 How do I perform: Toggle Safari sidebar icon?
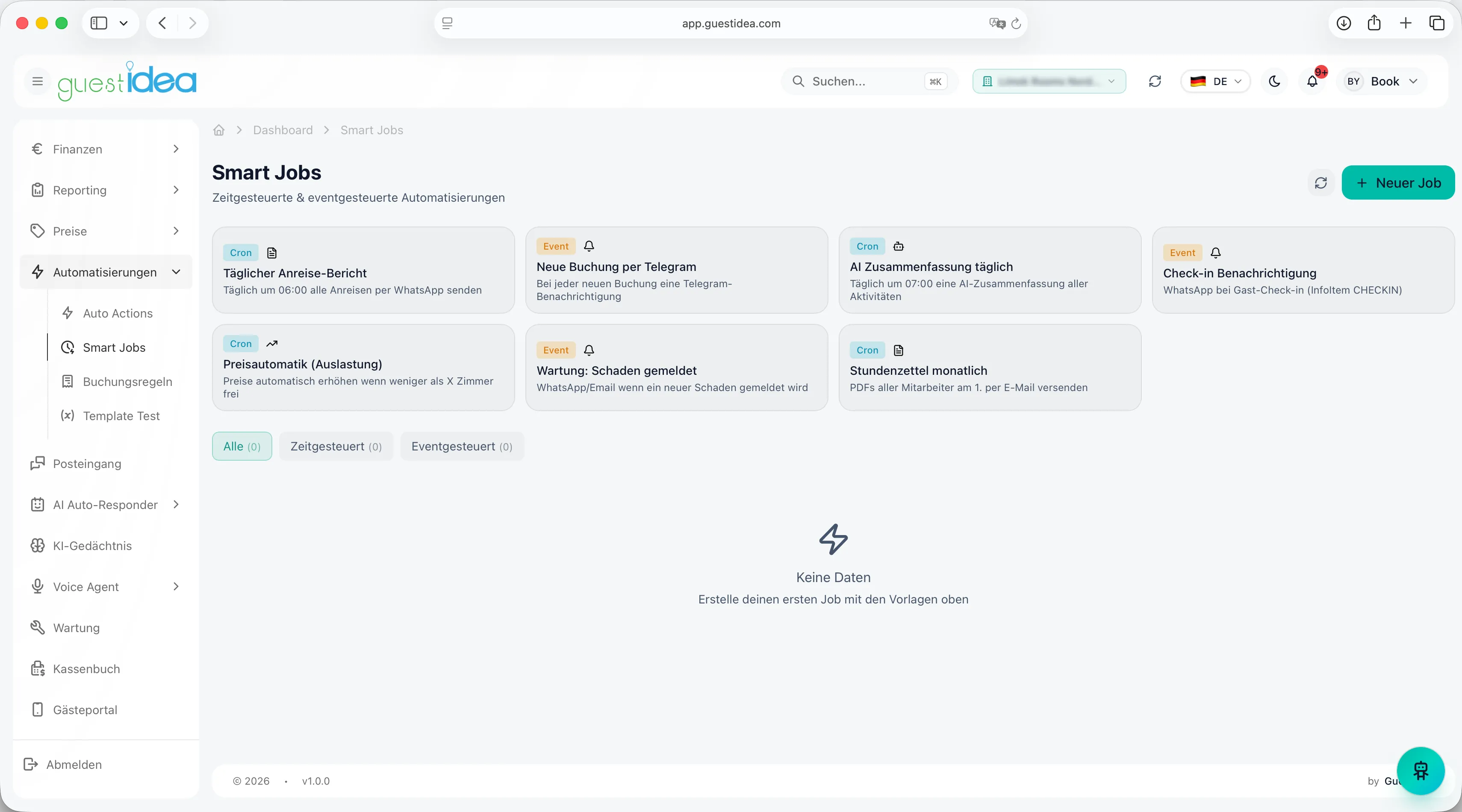(99, 23)
